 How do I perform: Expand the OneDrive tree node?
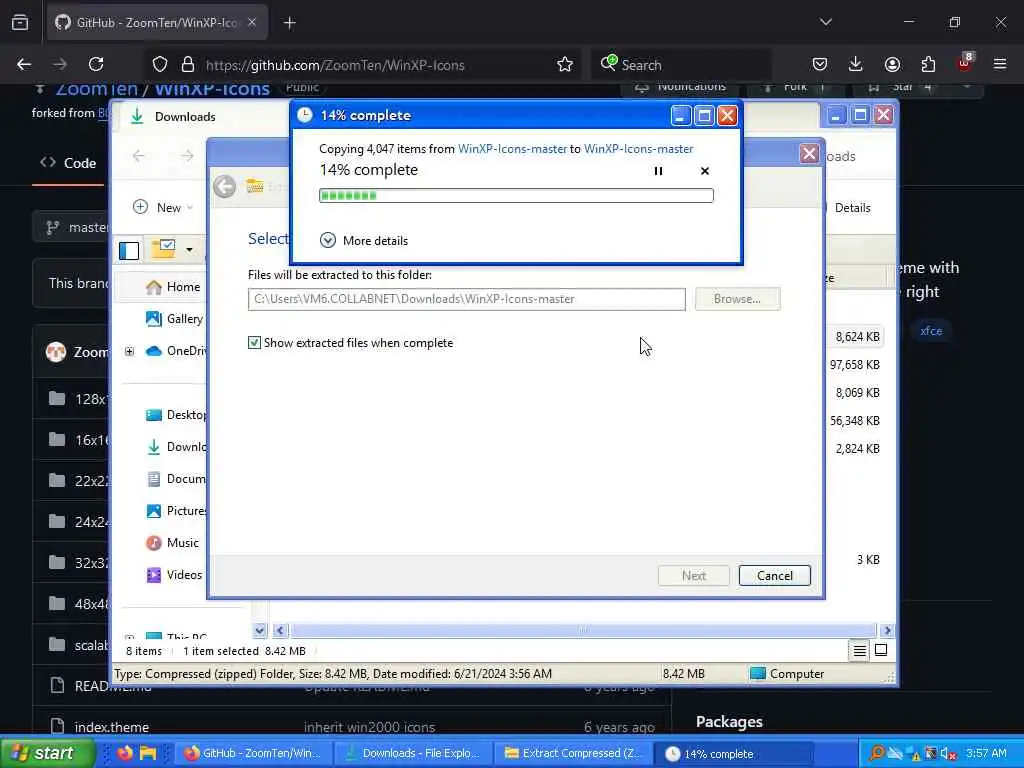tap(129, 351)
